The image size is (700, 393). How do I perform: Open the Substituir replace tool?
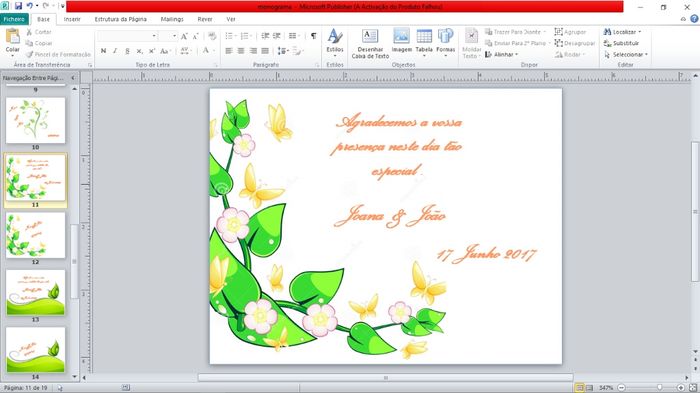click(621, 43)
